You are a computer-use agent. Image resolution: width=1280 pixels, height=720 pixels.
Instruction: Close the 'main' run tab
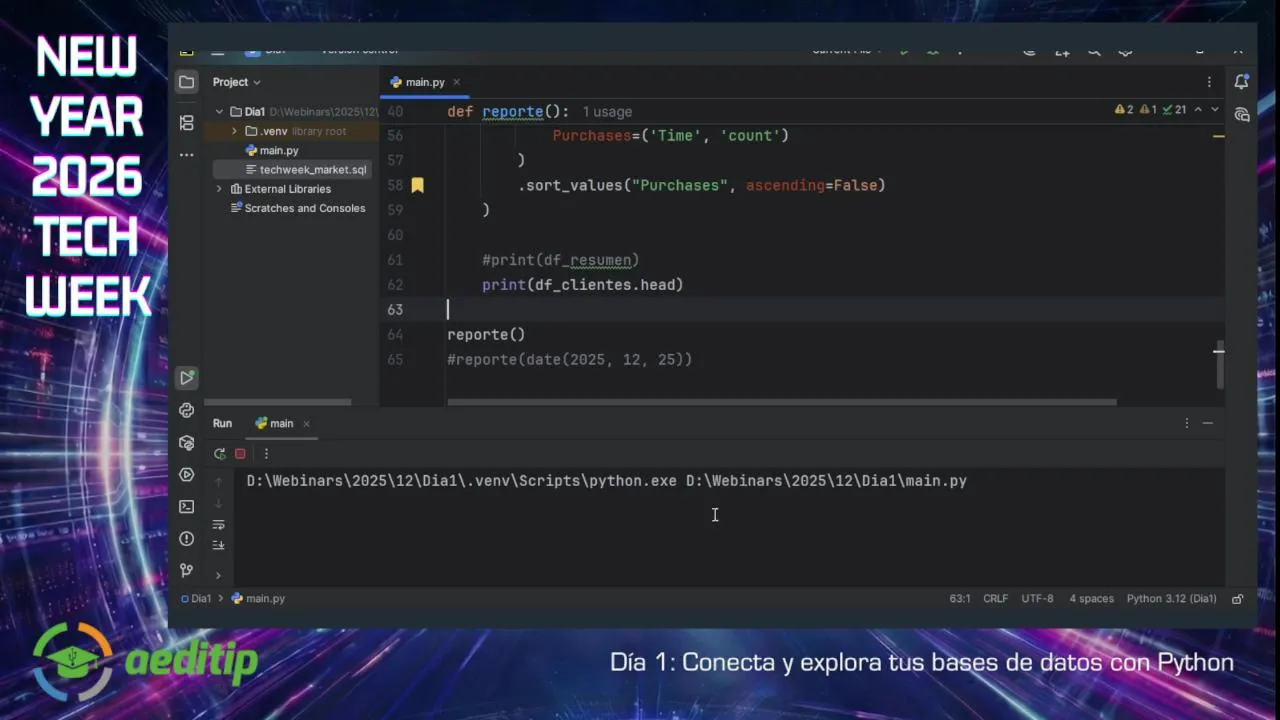point(306,424)
